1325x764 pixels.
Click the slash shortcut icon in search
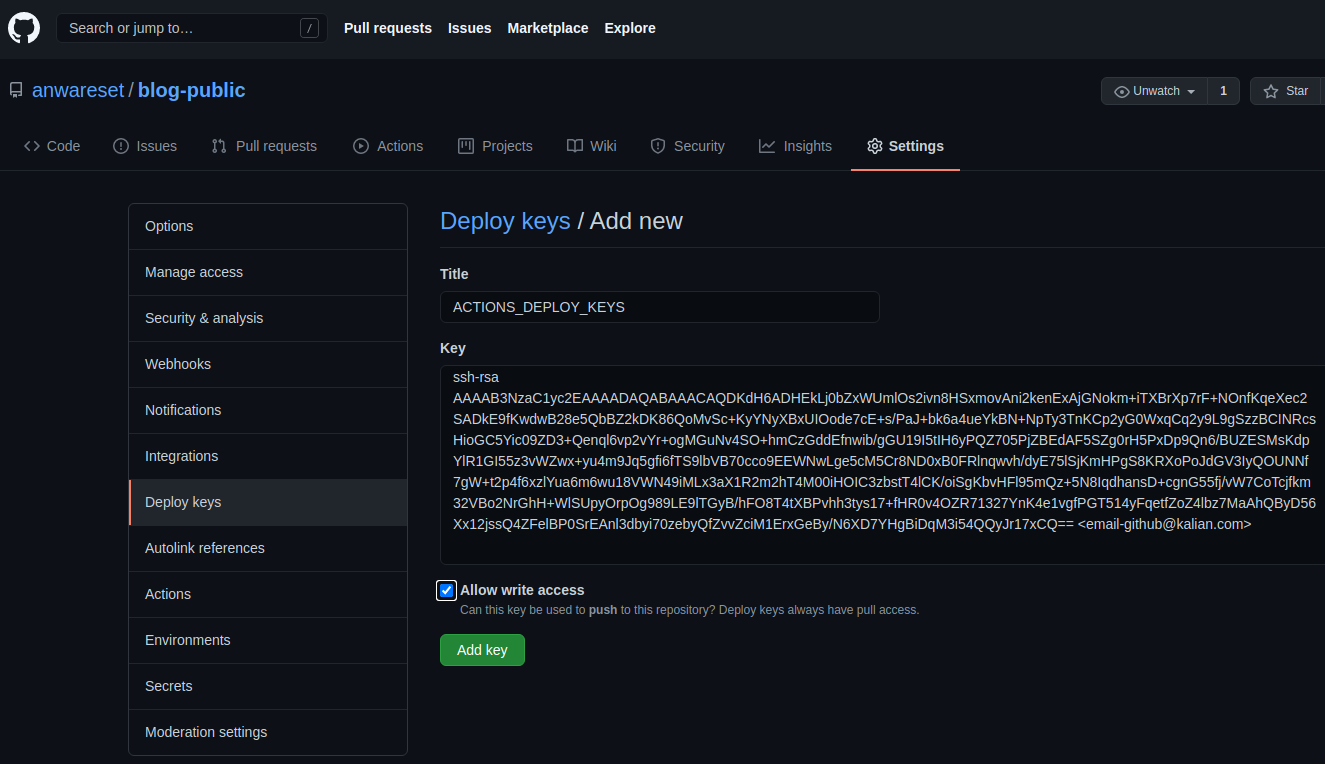point(309,28)
